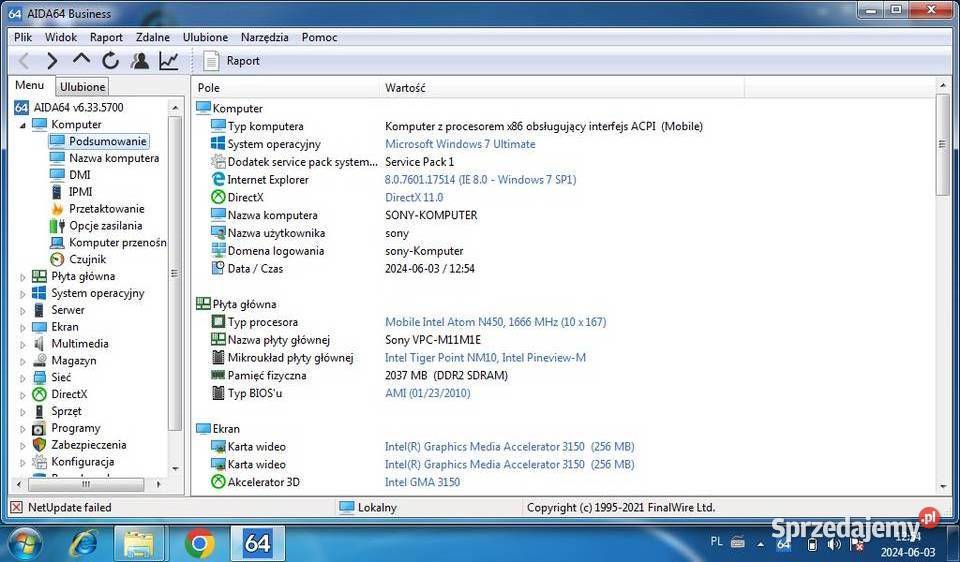Click the Komputer przenośny laptop icon
This screenshot has height=562, width=960.
[x=57, y=242]
